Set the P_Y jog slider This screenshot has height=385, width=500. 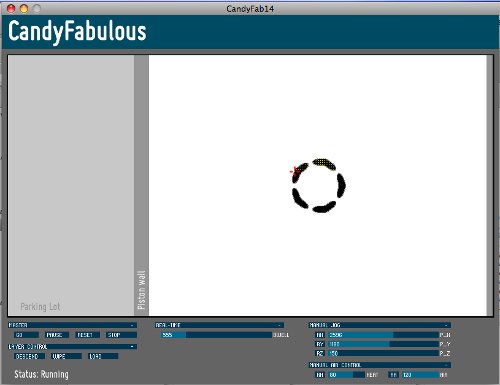click(384, 344)
